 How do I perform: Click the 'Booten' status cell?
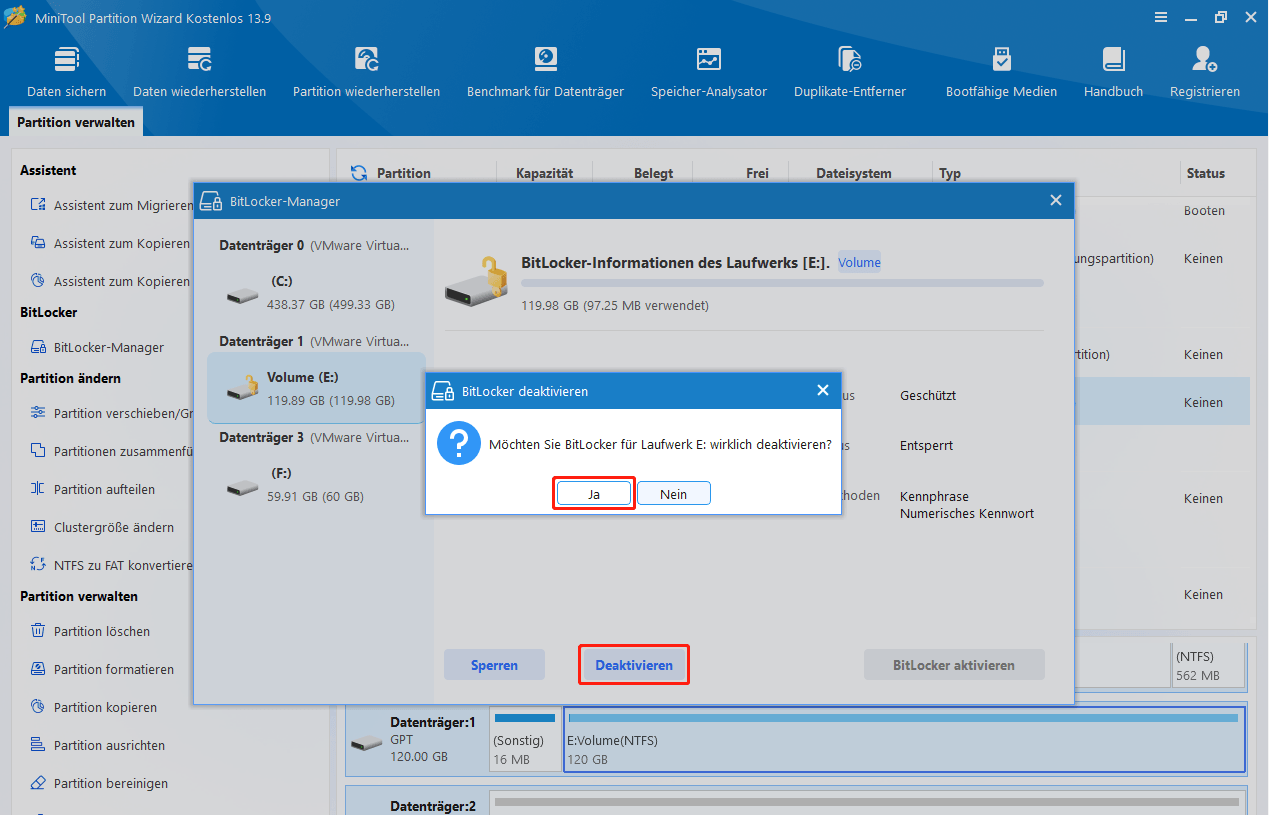click(x=1204, y=211)
